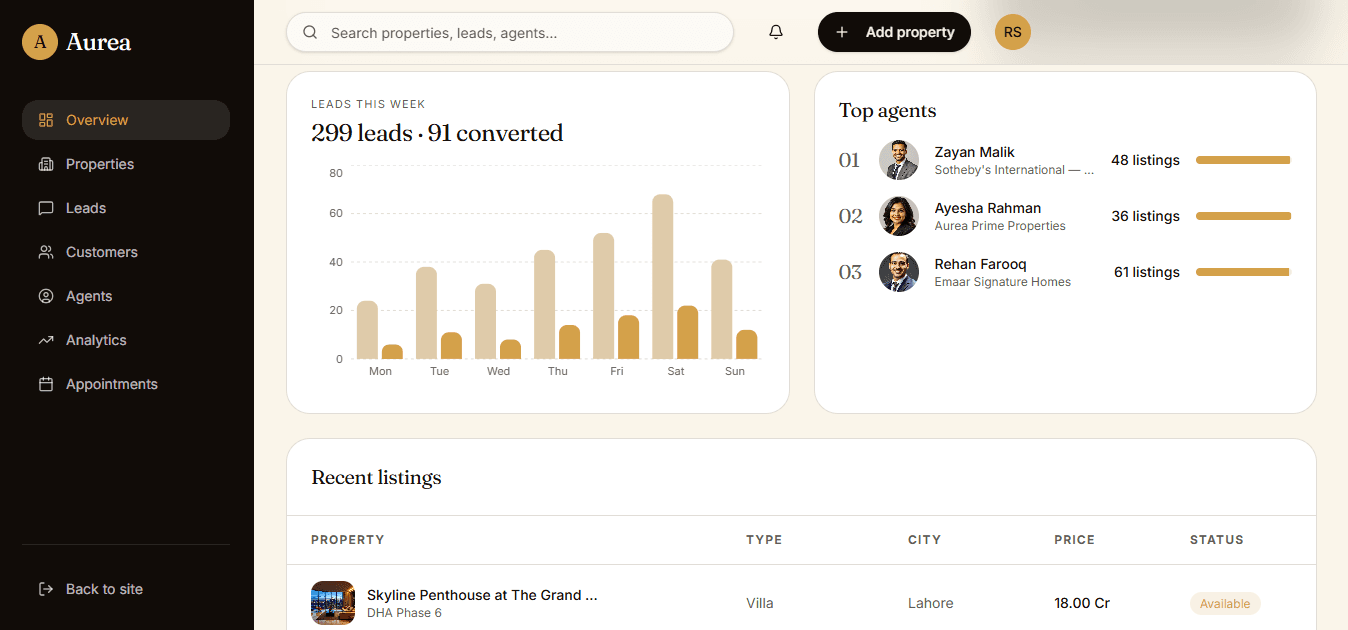1348x630 pixels.
Task: Click Zayan Malik's listings progress bar
Action: point(1243,160)
